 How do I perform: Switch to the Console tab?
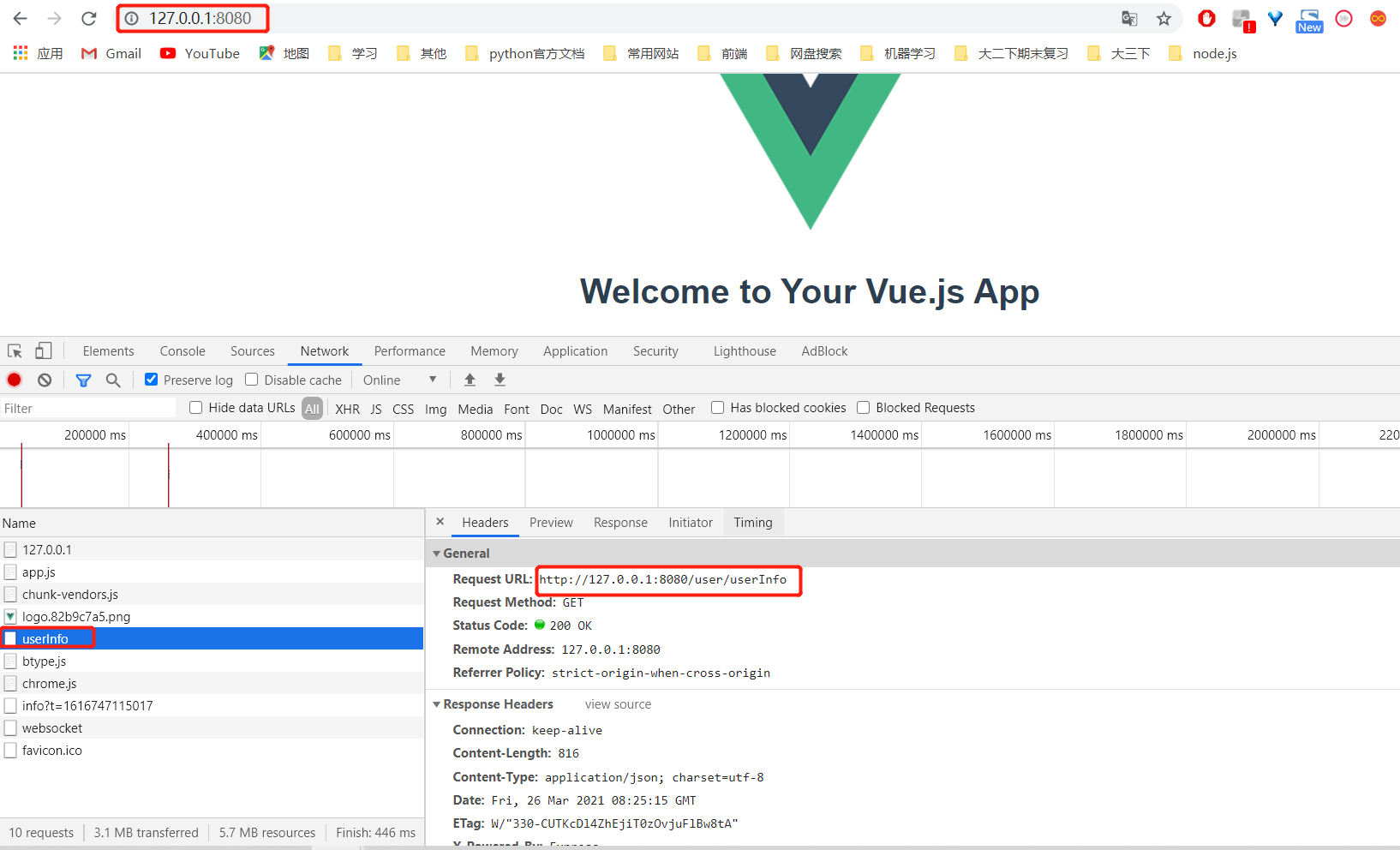click(x=182, y=351)
